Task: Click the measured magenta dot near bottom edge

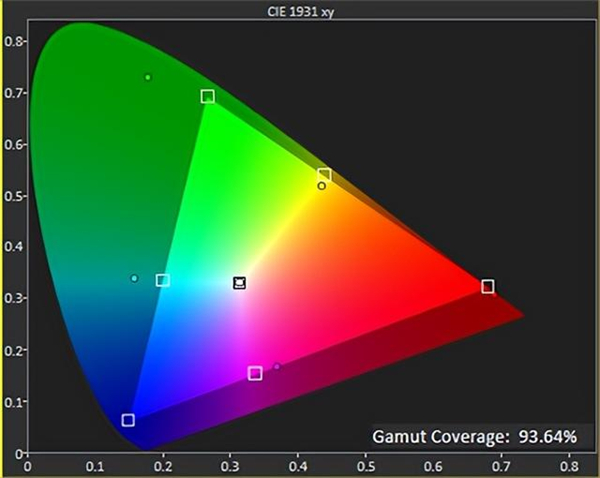Action: [277, 366]
